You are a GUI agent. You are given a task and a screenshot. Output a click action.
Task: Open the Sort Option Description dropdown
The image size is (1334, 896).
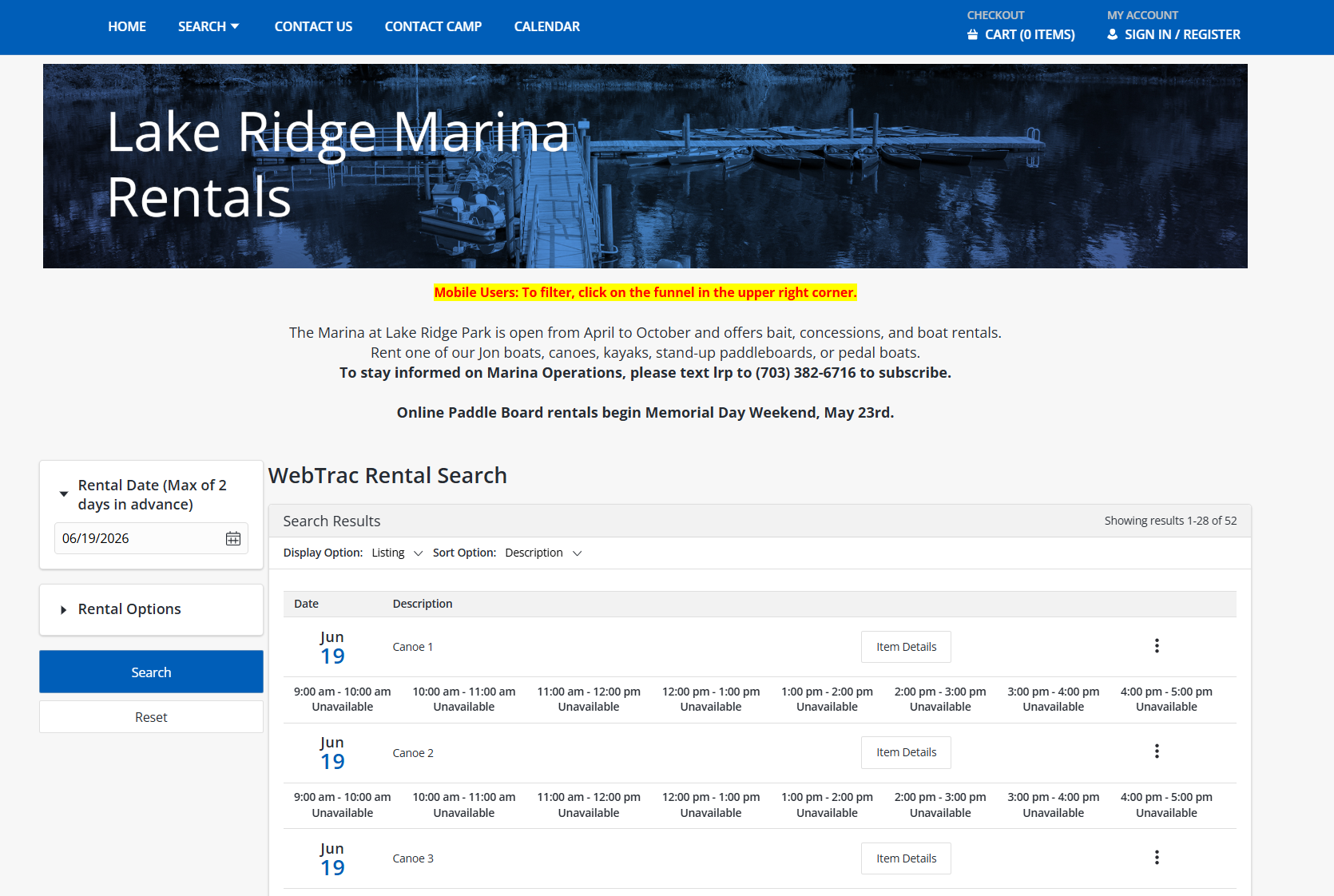(x=543, y=553)
